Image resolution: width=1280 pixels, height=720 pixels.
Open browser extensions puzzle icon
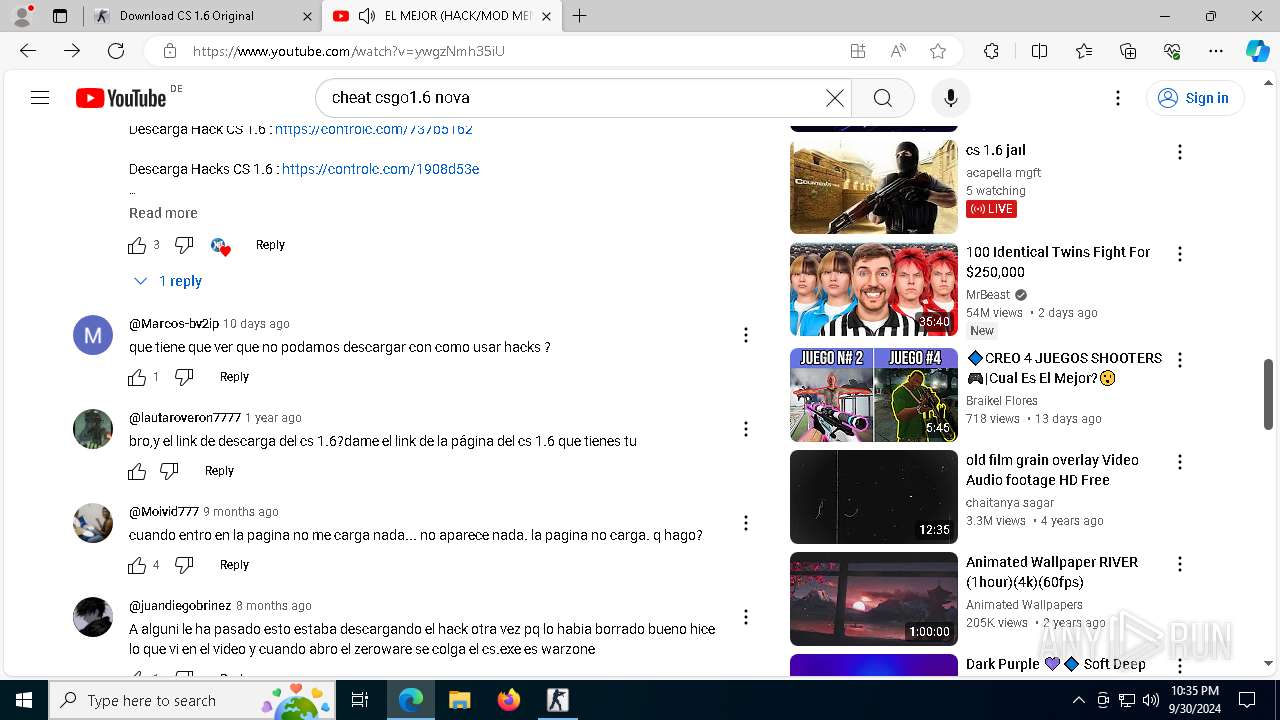pos(991,51)
